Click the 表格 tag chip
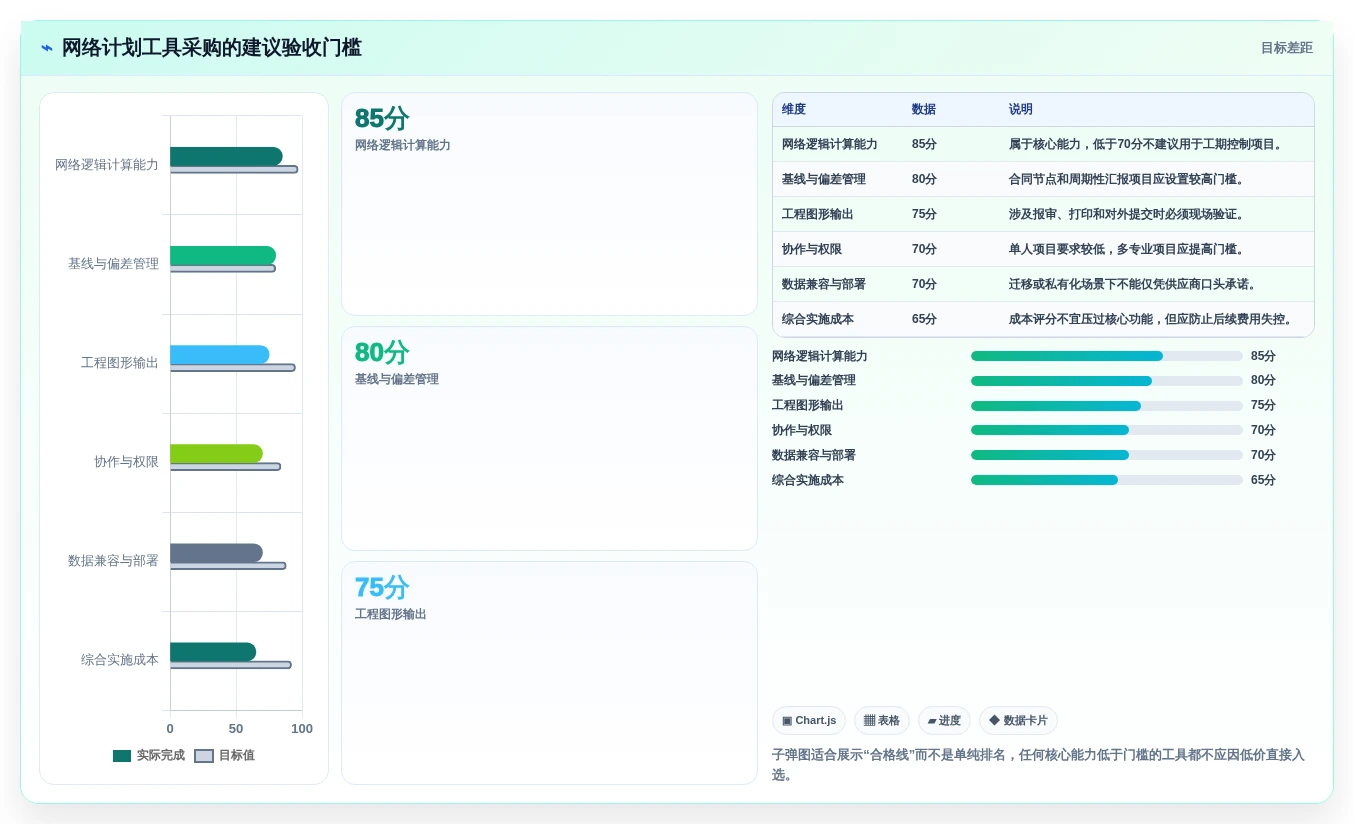The height and width of the screenshot is (824, 1354). [x=881, y=721]
